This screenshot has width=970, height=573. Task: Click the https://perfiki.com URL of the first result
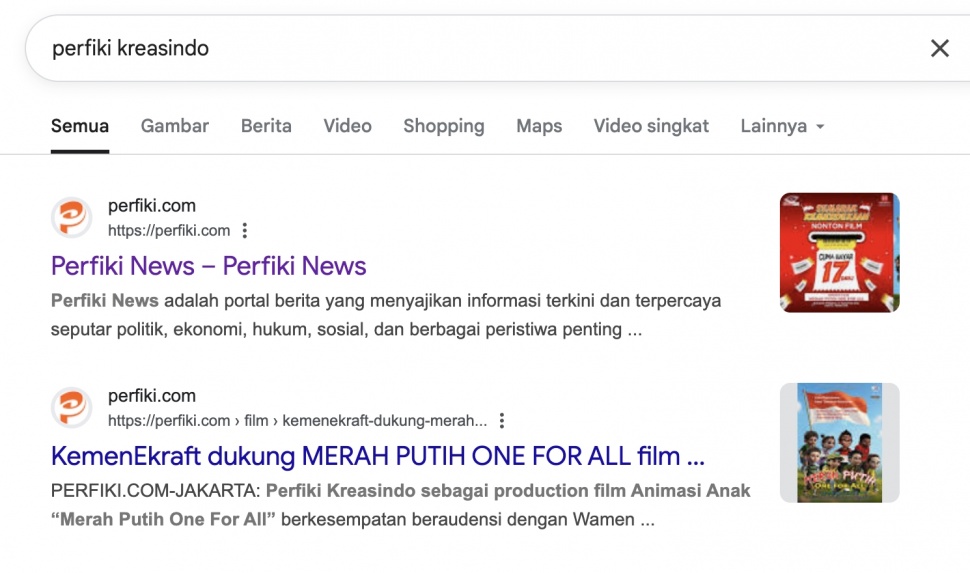coord(169,231)
